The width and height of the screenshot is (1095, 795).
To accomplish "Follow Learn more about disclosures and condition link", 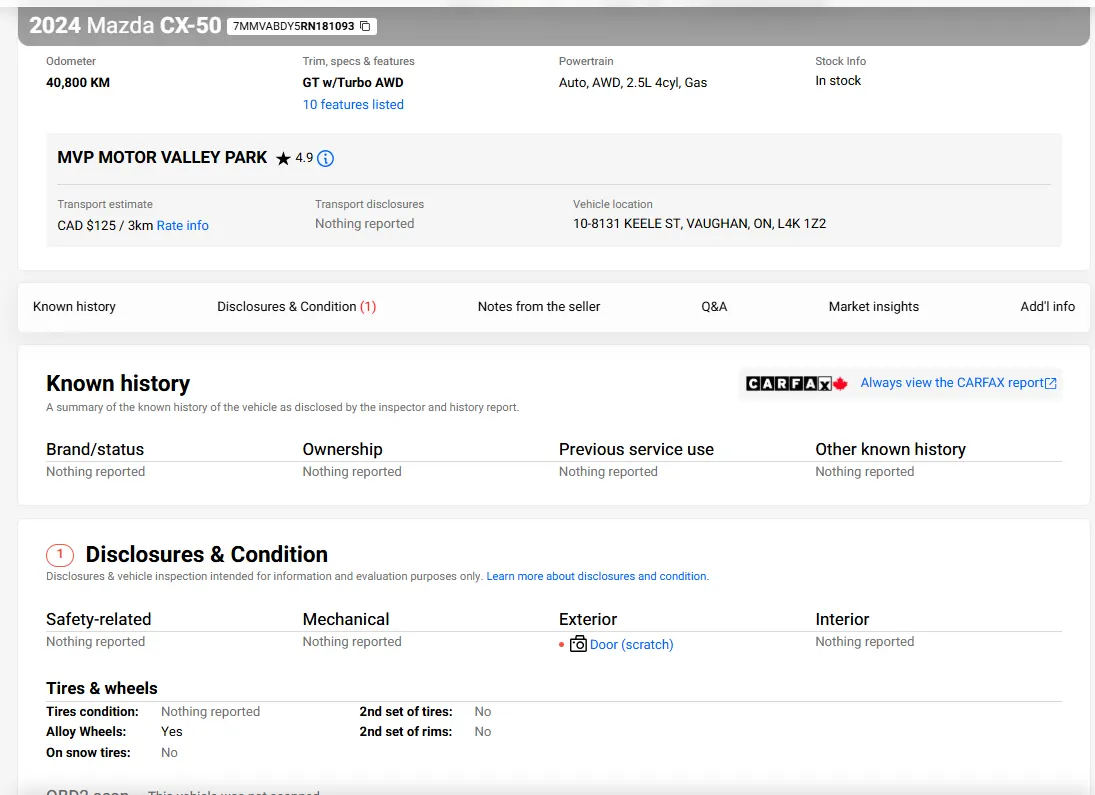I will [x=598, y=576].
